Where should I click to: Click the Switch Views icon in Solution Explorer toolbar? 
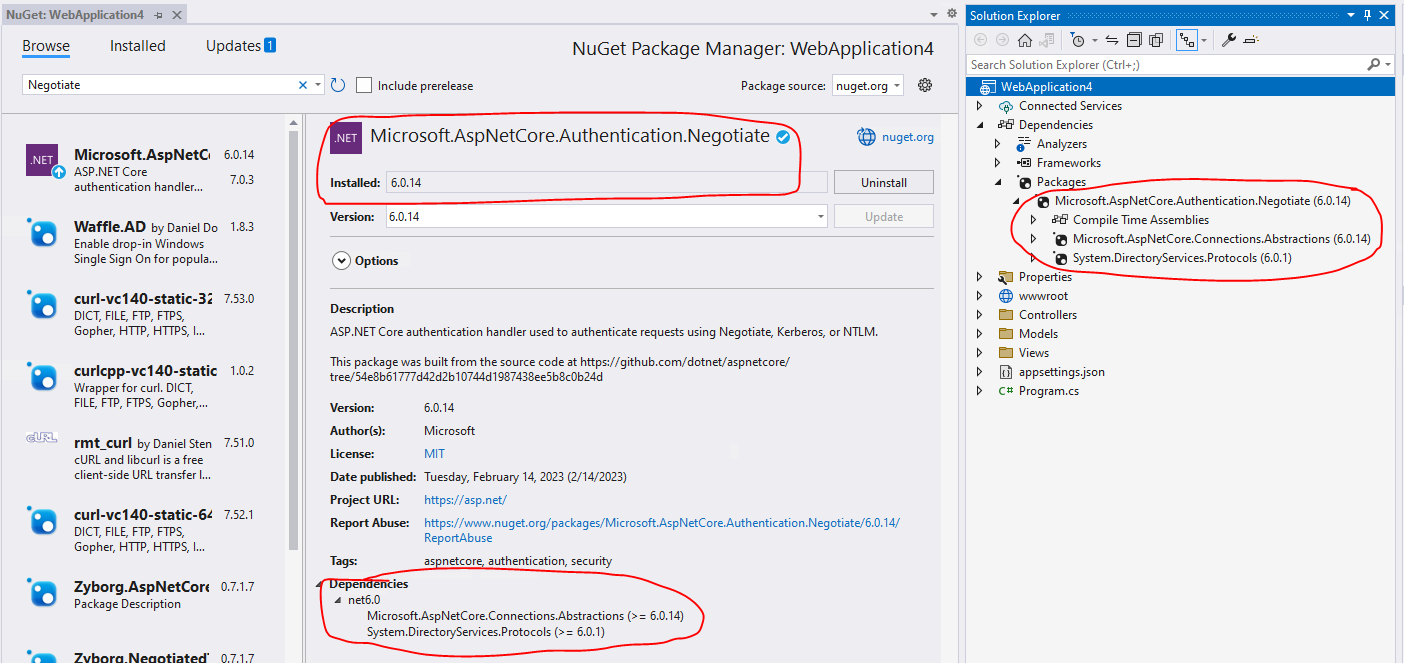[1047, 40]
